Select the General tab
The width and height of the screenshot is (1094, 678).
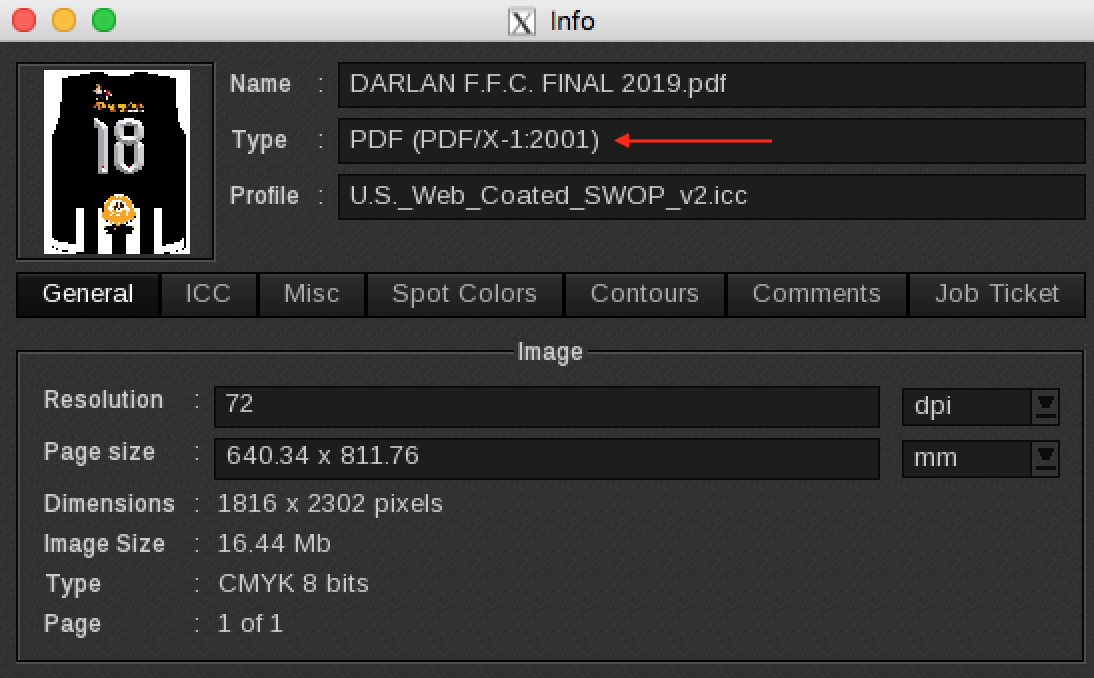click(x=87, y=294)
